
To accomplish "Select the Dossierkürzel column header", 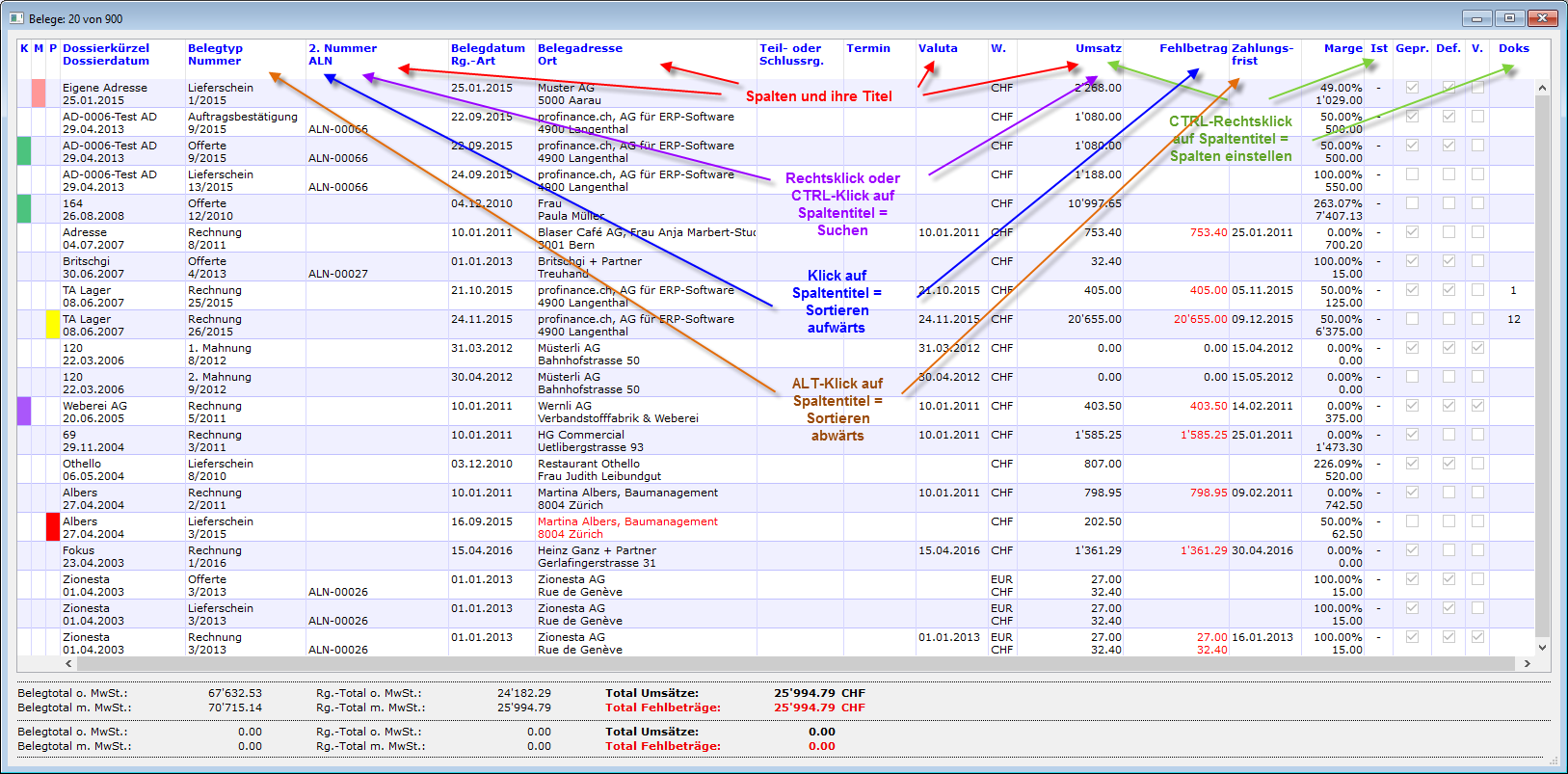I will (106, 48).
